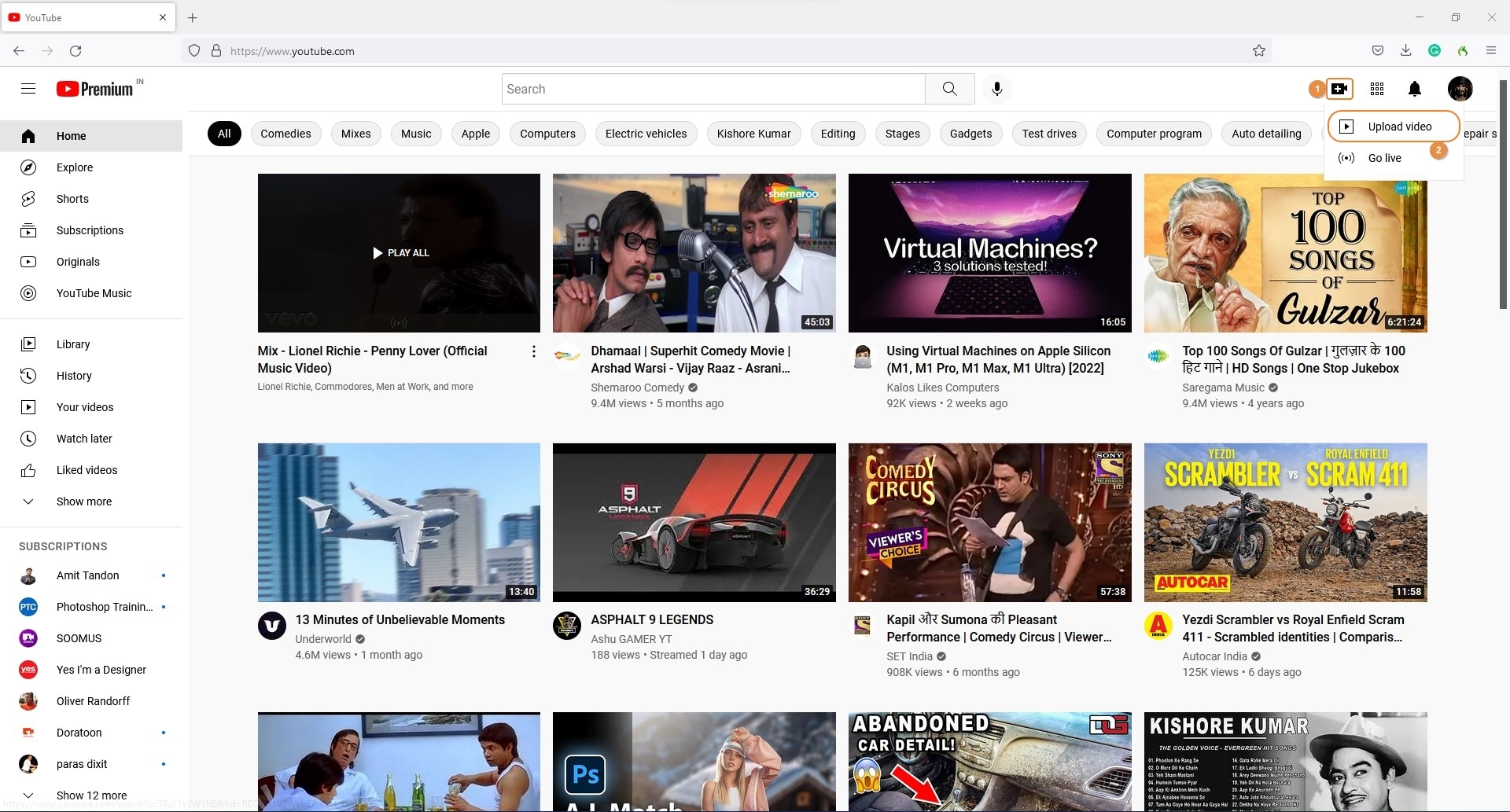
Task: Choose Go live from Create menu
Action: click(x=1394, y=158)
